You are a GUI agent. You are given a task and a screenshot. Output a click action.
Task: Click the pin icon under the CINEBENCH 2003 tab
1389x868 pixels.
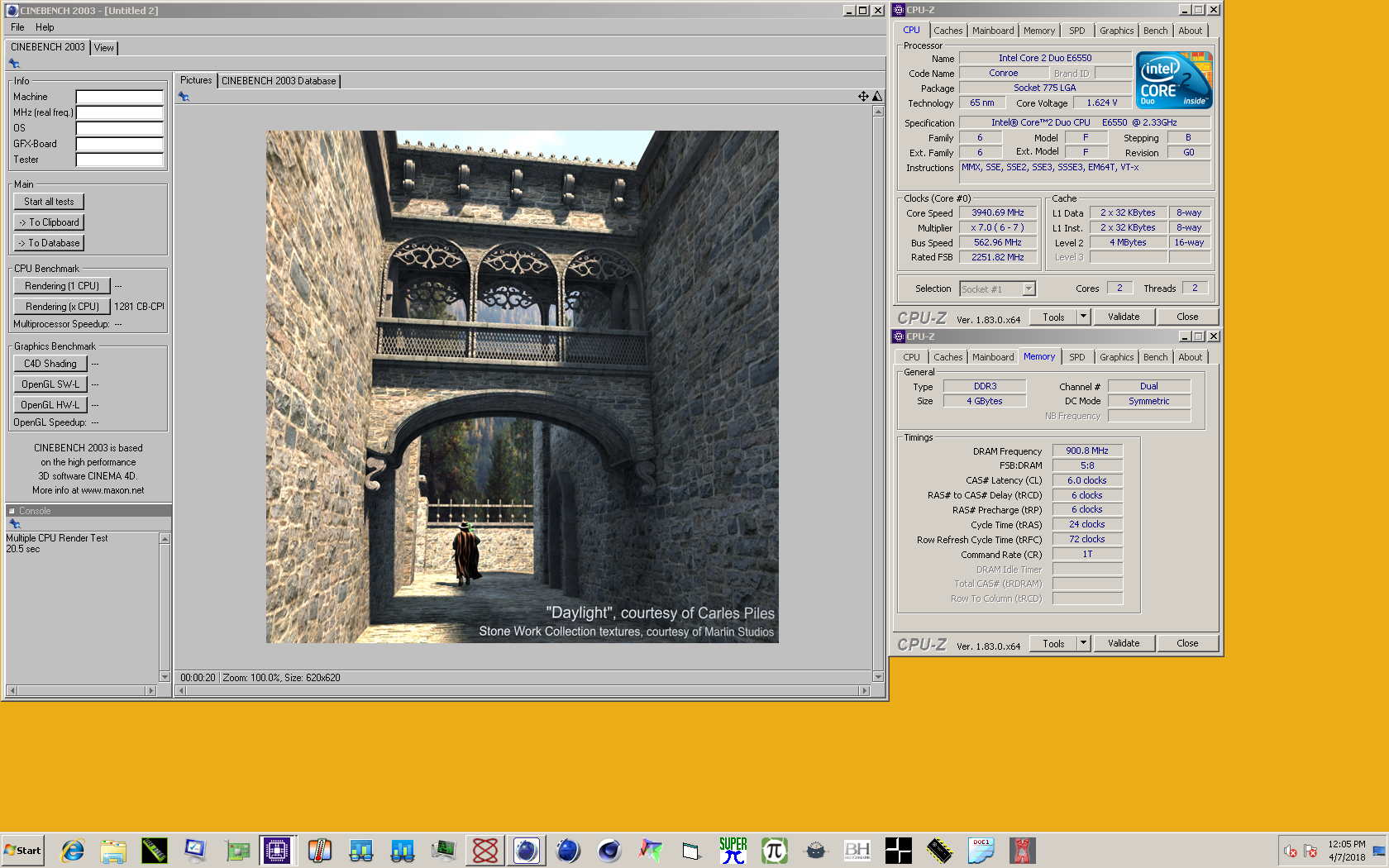(x=14, y=64)
